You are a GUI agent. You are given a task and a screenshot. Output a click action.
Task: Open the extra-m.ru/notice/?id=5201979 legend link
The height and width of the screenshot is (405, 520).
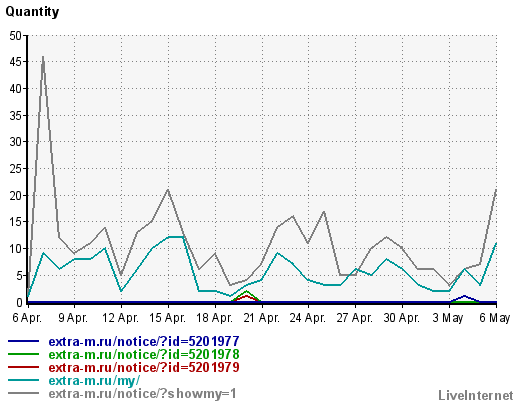pyautogui.click(x=144, y=367)
